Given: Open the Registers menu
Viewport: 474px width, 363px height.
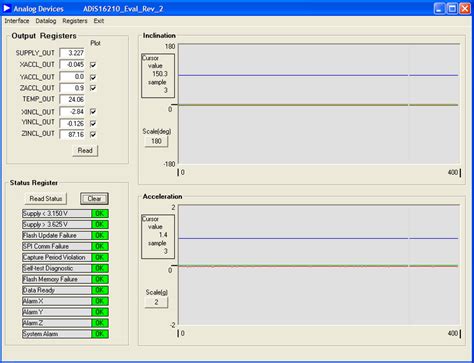Looking at the screenshot, I should [75, 21].
